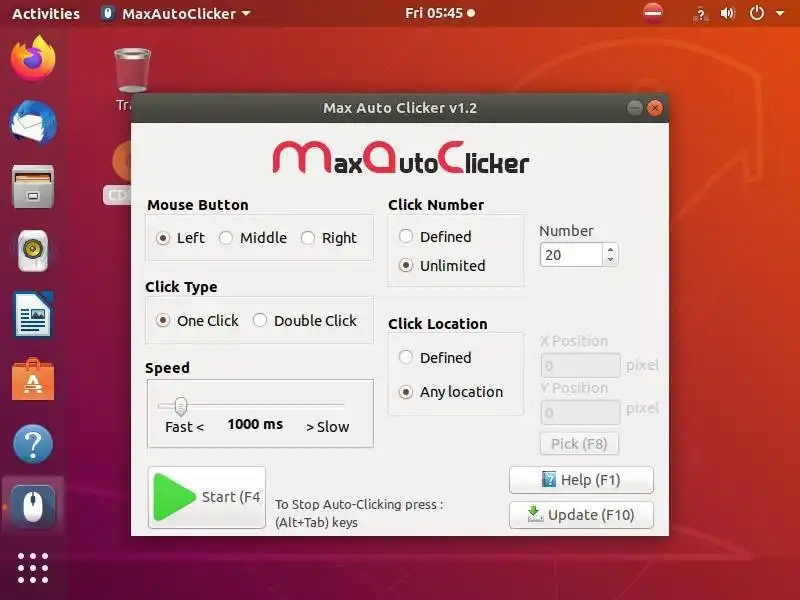Open the Help question mark dock icon
Screen dimensions: 800x600
[x=33, y=443]
